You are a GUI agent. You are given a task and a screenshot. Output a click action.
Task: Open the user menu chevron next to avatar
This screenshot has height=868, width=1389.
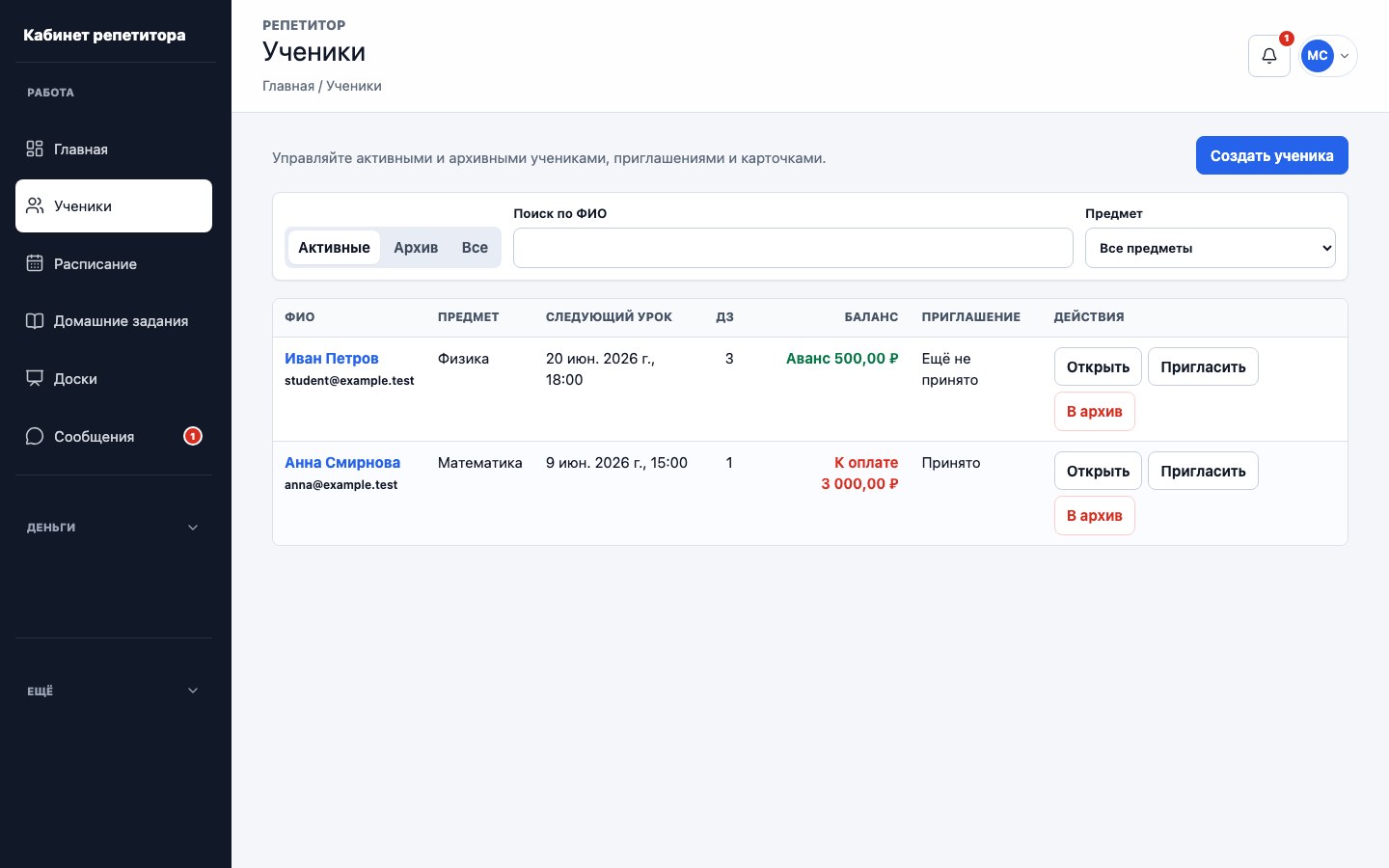1345,56
